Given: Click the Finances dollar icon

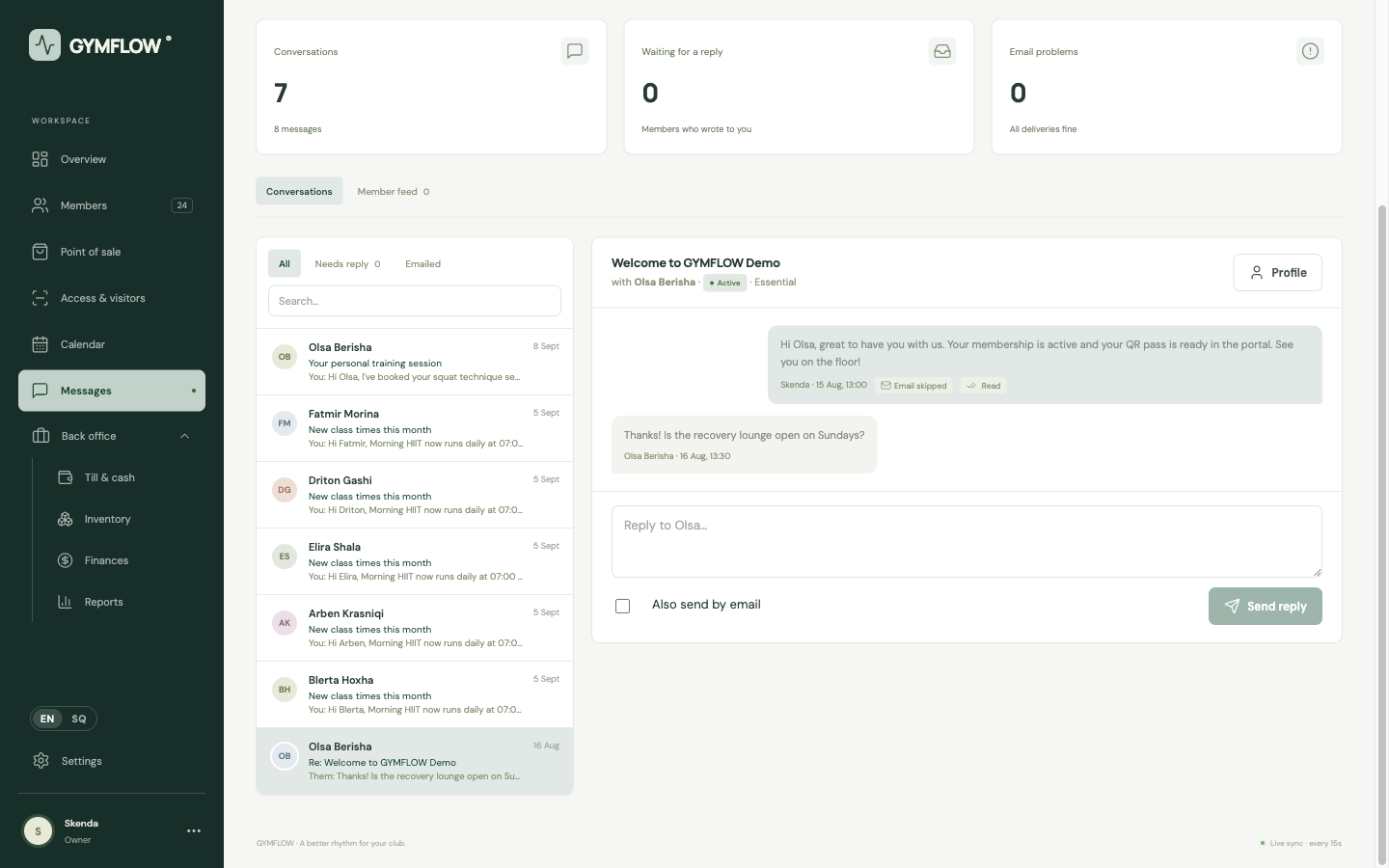Looking at the screenshot, I should tap(66, 560).
